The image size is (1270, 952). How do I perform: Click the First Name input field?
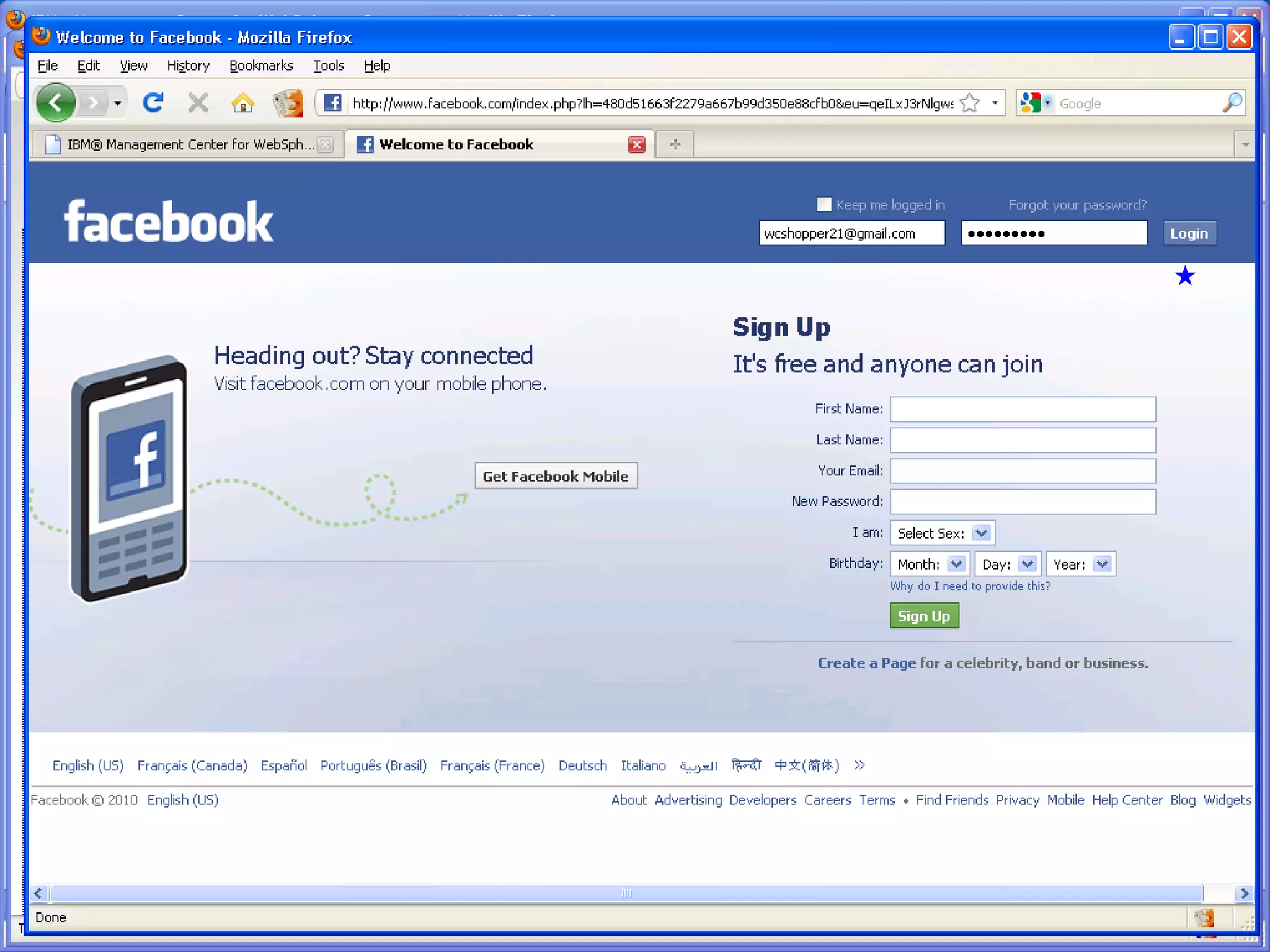point(1022,409)
